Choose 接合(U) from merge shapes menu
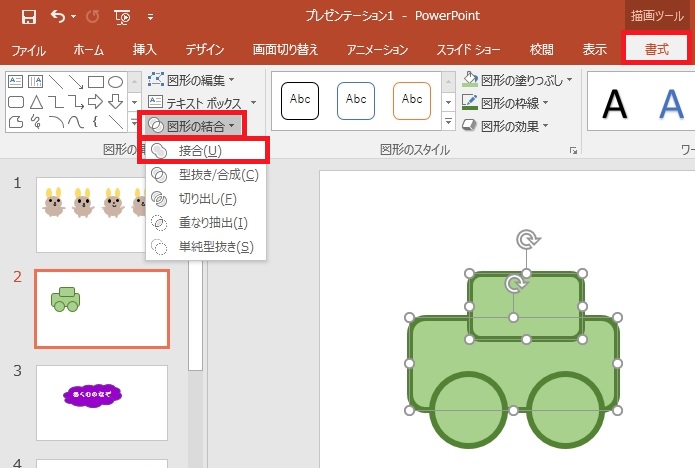 [204, 151]
